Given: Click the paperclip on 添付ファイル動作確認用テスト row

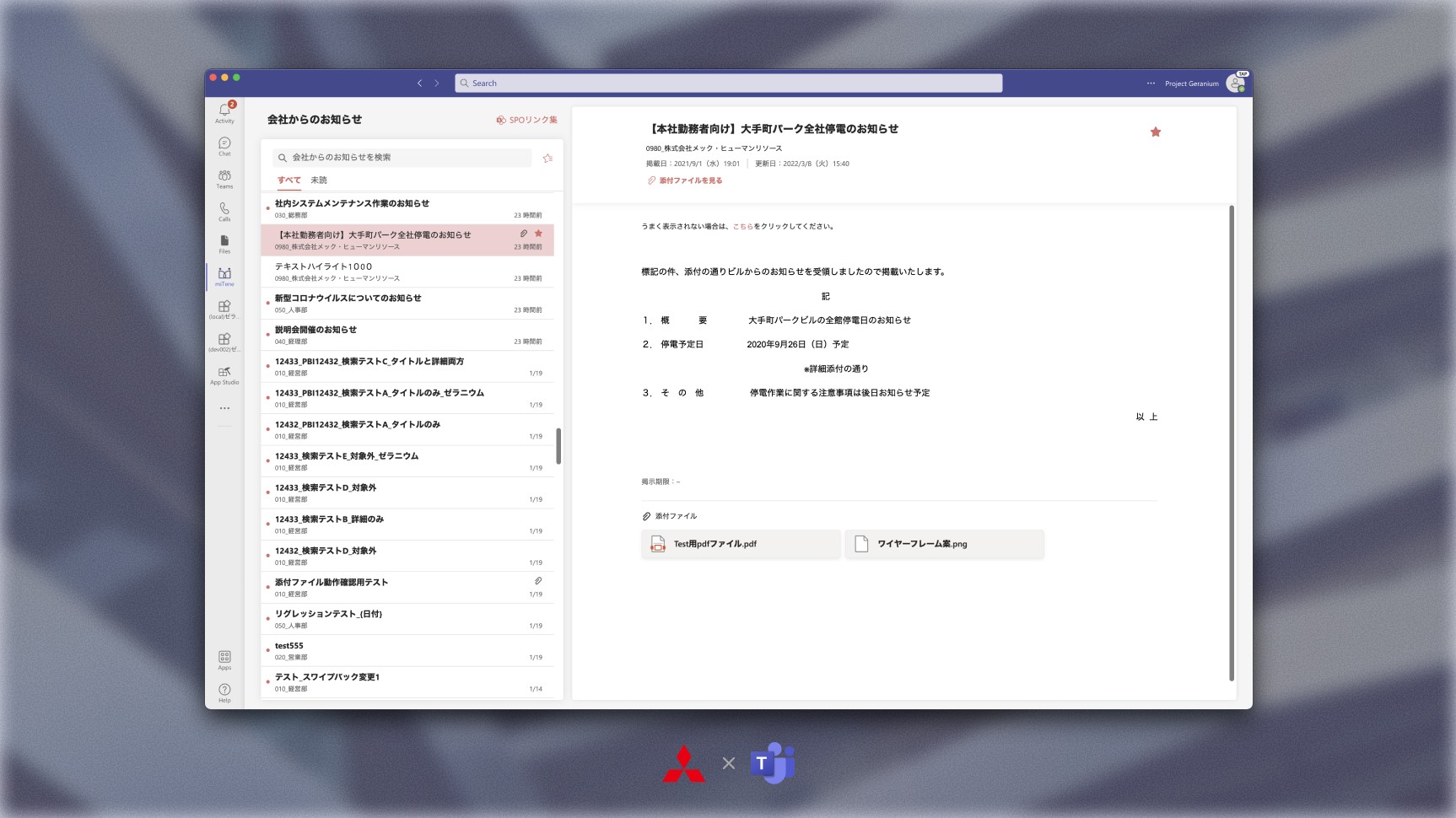Looking at the screenshot, I should click(538, 581).
